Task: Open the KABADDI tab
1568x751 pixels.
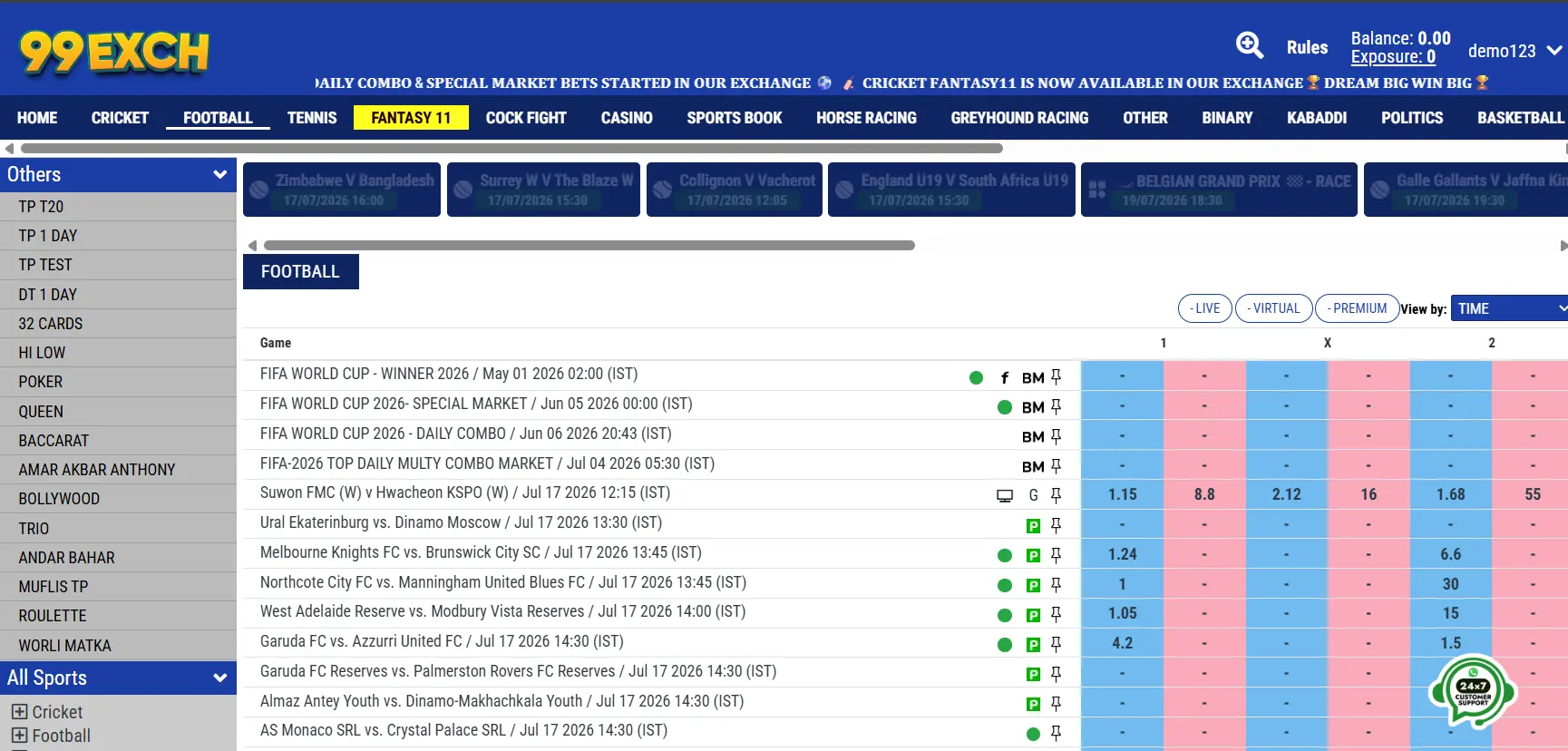Action: point(1317,118)
